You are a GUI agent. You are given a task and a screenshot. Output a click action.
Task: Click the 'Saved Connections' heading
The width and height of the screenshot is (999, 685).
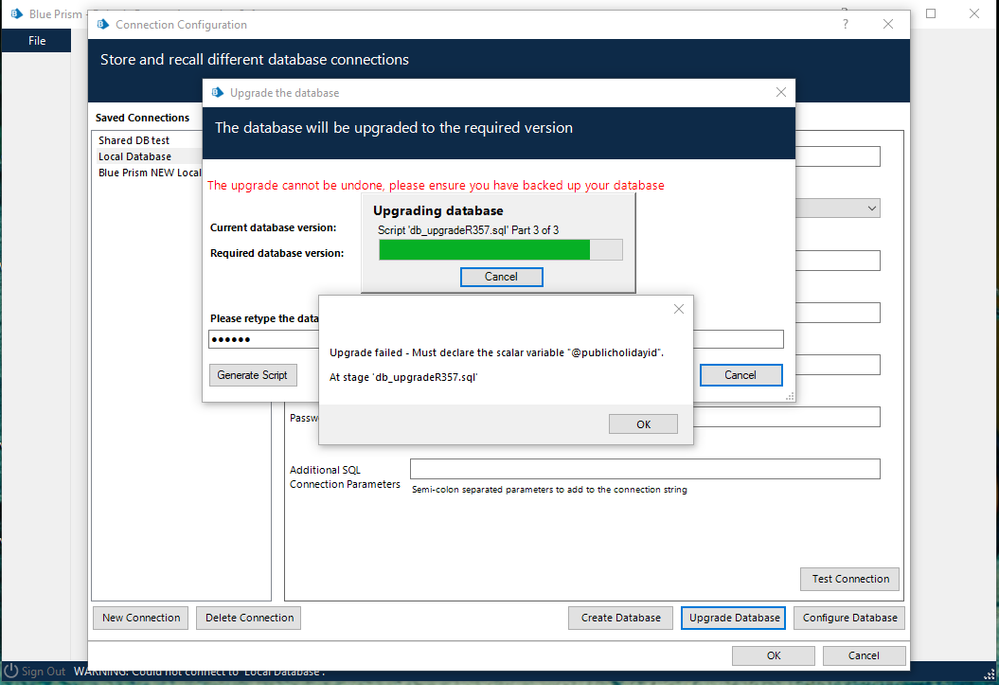[x=142, y=118]
